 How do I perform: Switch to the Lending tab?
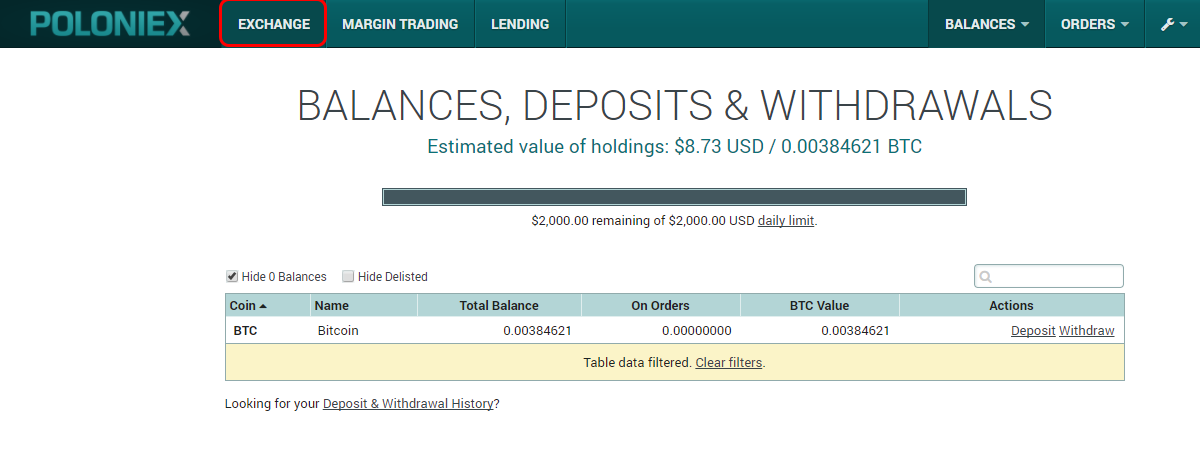pos(520,24)
